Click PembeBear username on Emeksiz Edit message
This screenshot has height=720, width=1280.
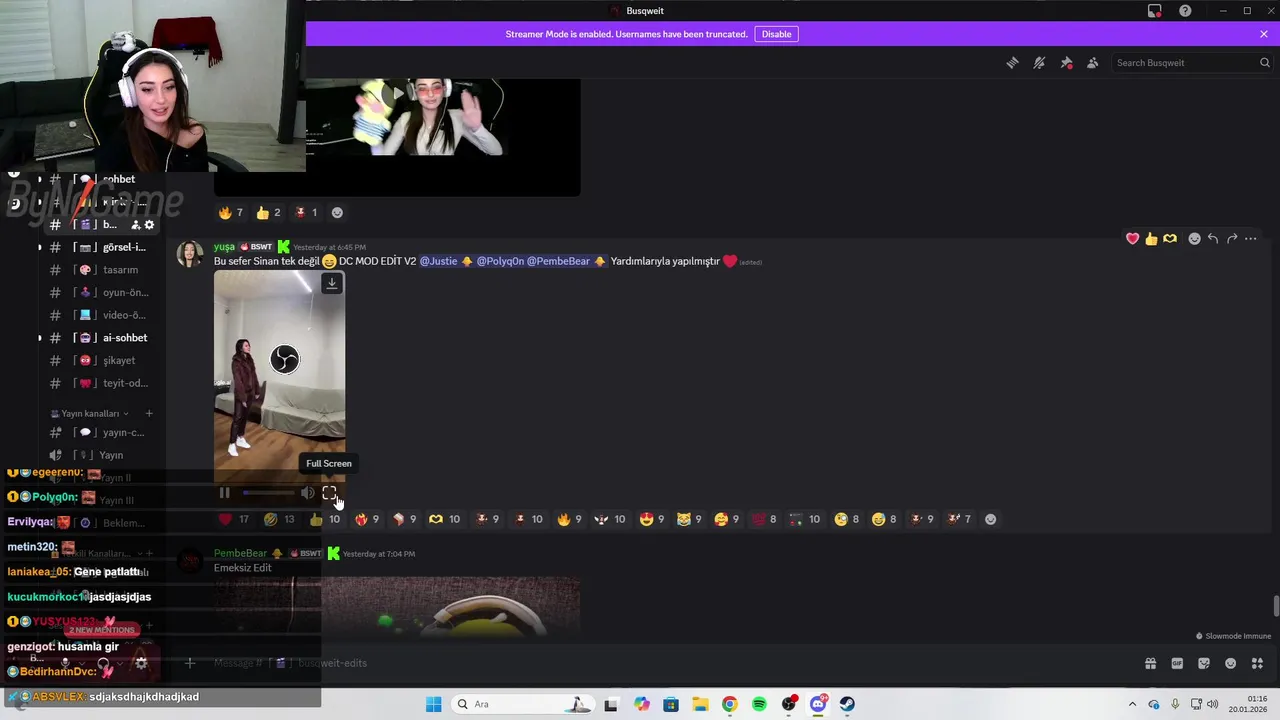click(x=240, y=553)
